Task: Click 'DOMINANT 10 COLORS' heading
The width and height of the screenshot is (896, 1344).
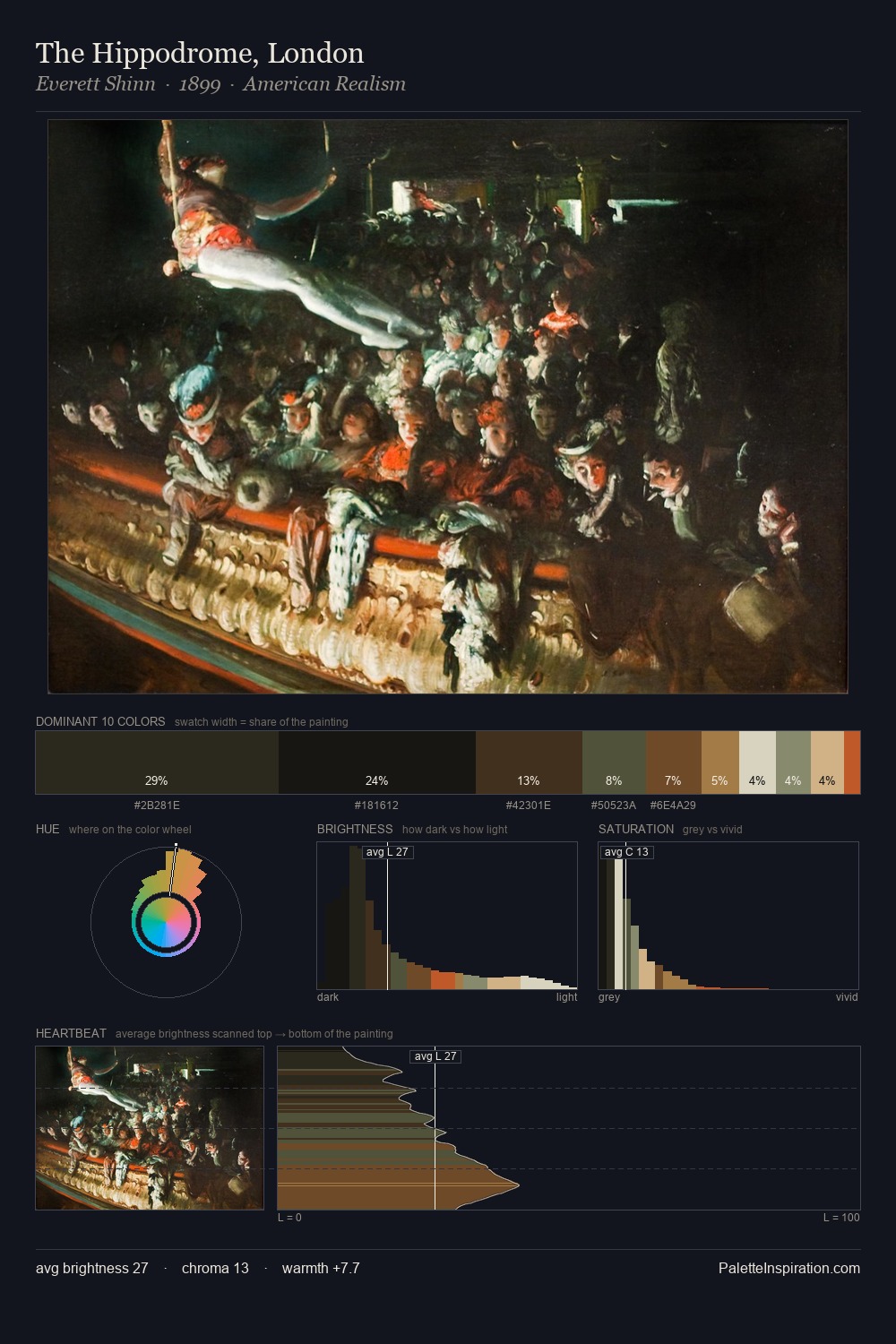Action: click(100, 721)
